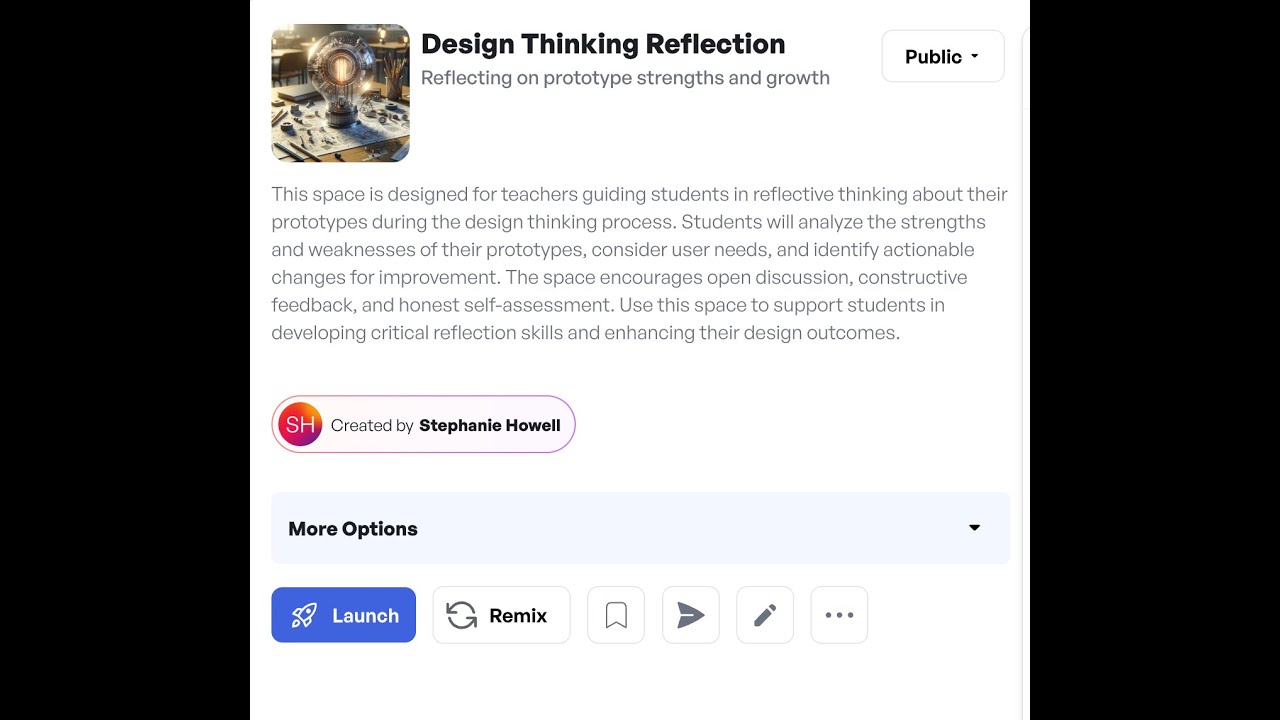Open the Public visibility dropdown

(x=943, y=57)
